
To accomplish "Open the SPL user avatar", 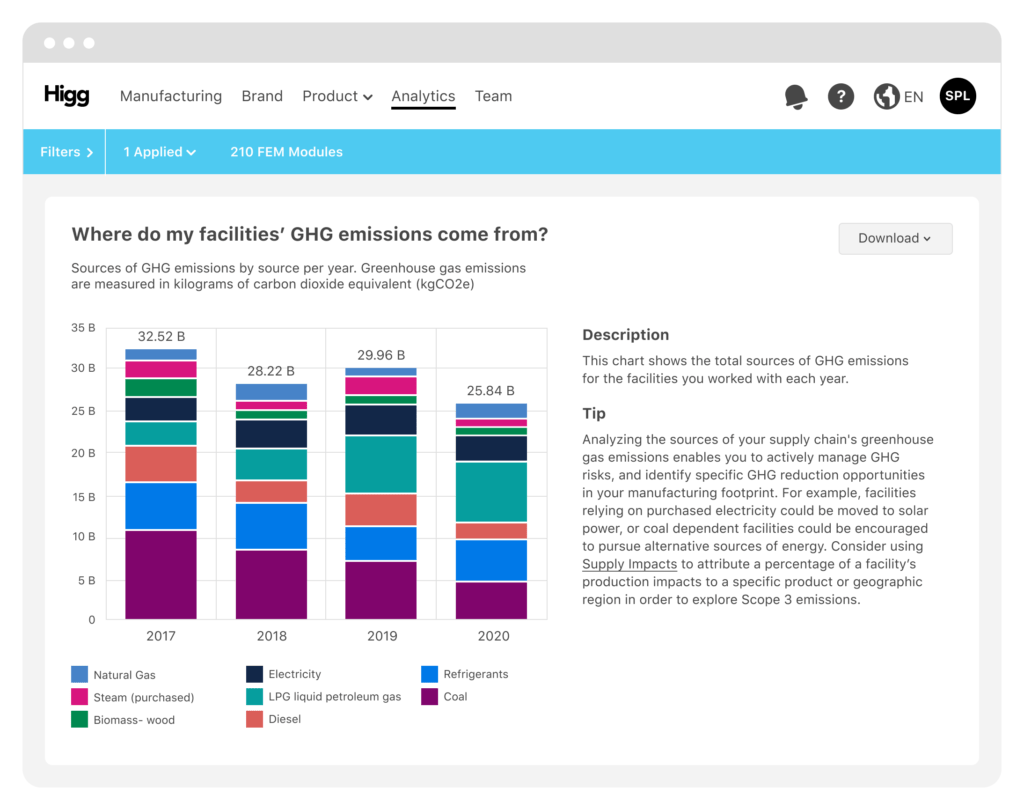I will click(957, 96).
